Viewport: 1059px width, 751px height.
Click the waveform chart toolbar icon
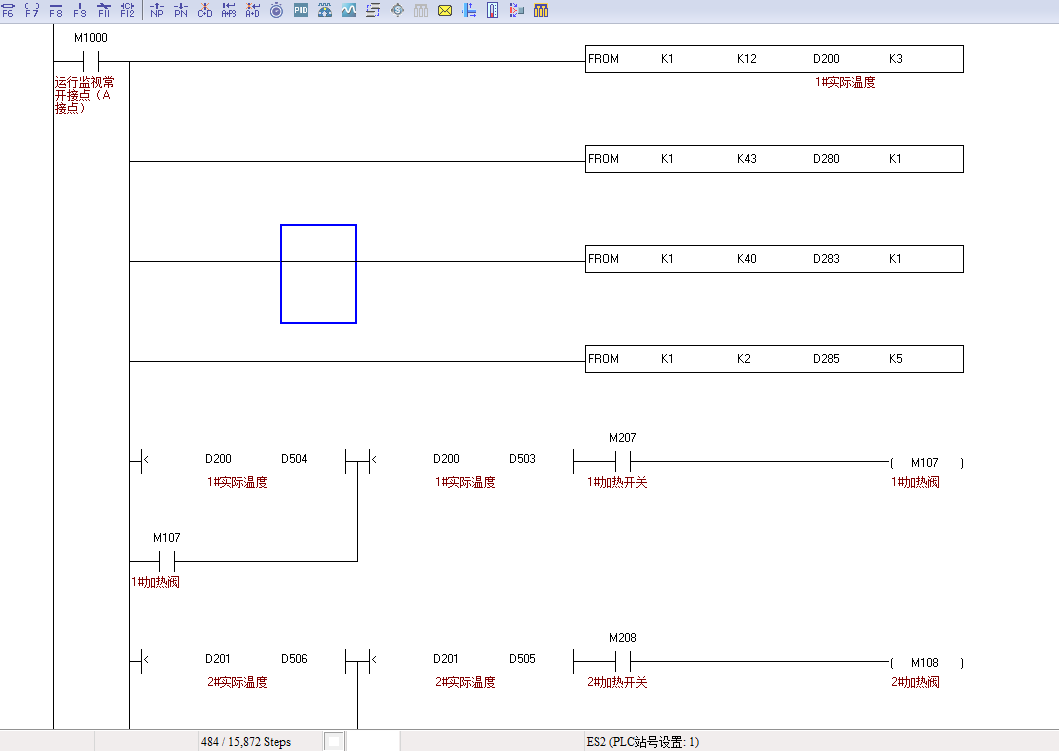point(349,11)
